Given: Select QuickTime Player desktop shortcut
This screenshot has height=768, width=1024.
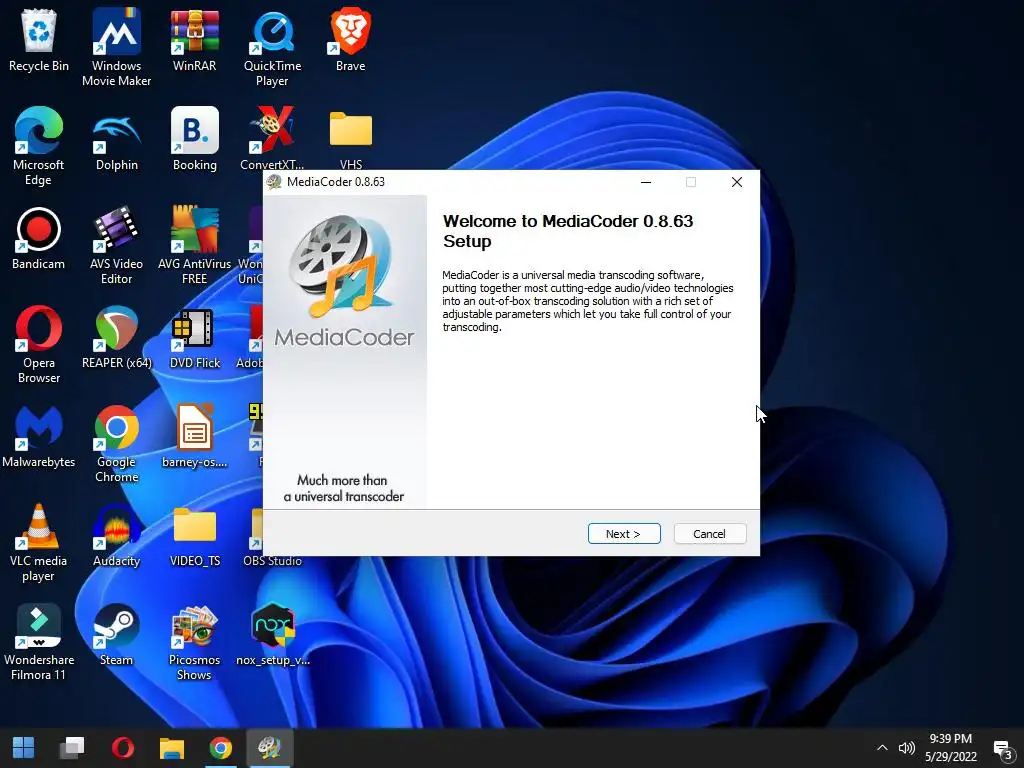Looking at the screenshot, I should click(272, 47).
